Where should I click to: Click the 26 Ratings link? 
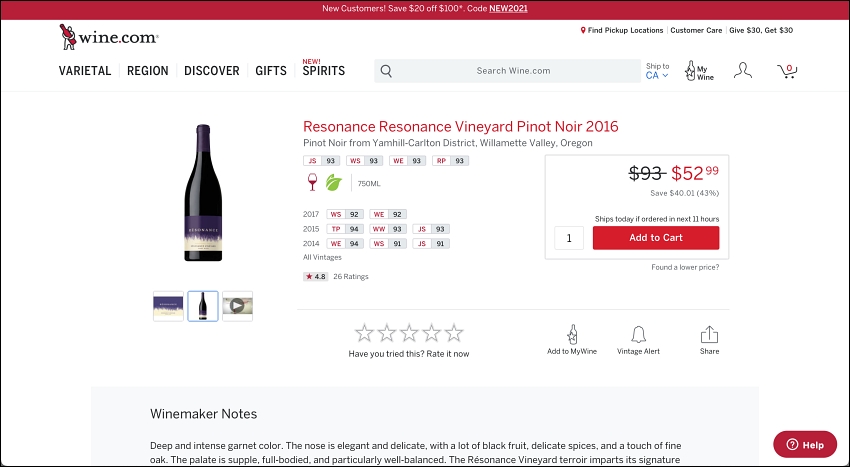pos(351,277)
